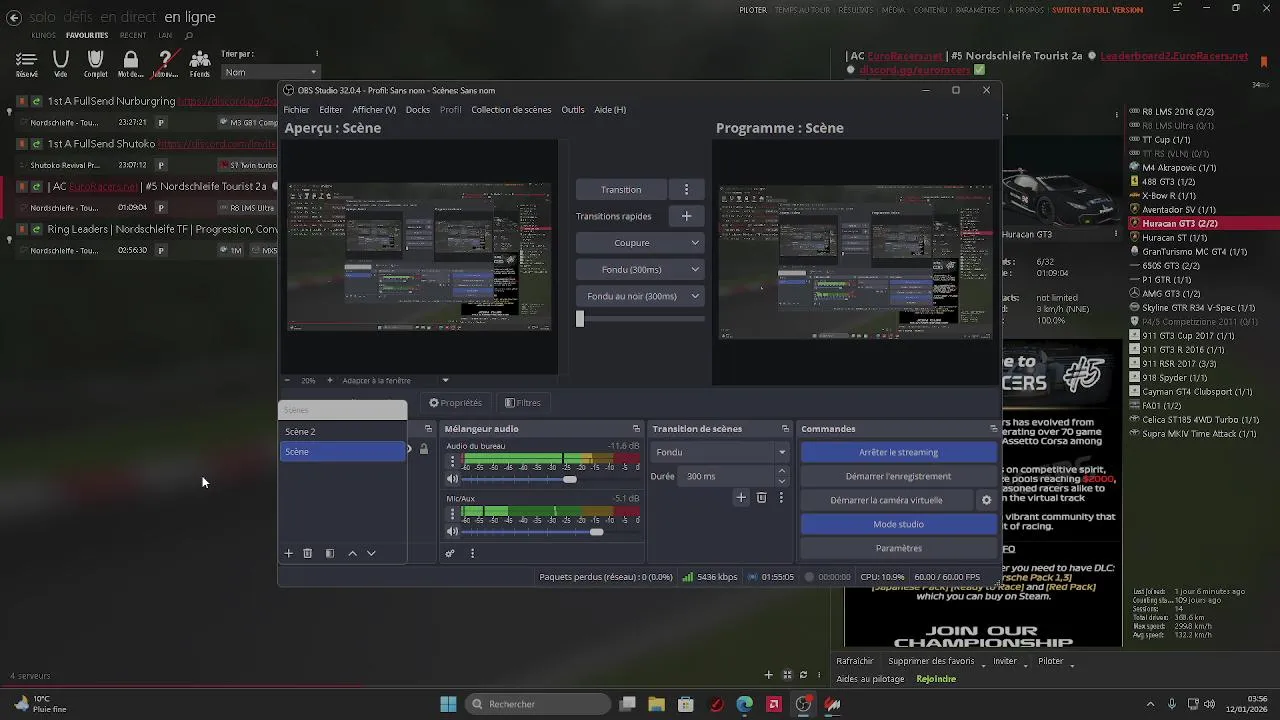Switch to the RECENT tab in Content Manager
The image size is (1280, 720).
coord(133,36)
